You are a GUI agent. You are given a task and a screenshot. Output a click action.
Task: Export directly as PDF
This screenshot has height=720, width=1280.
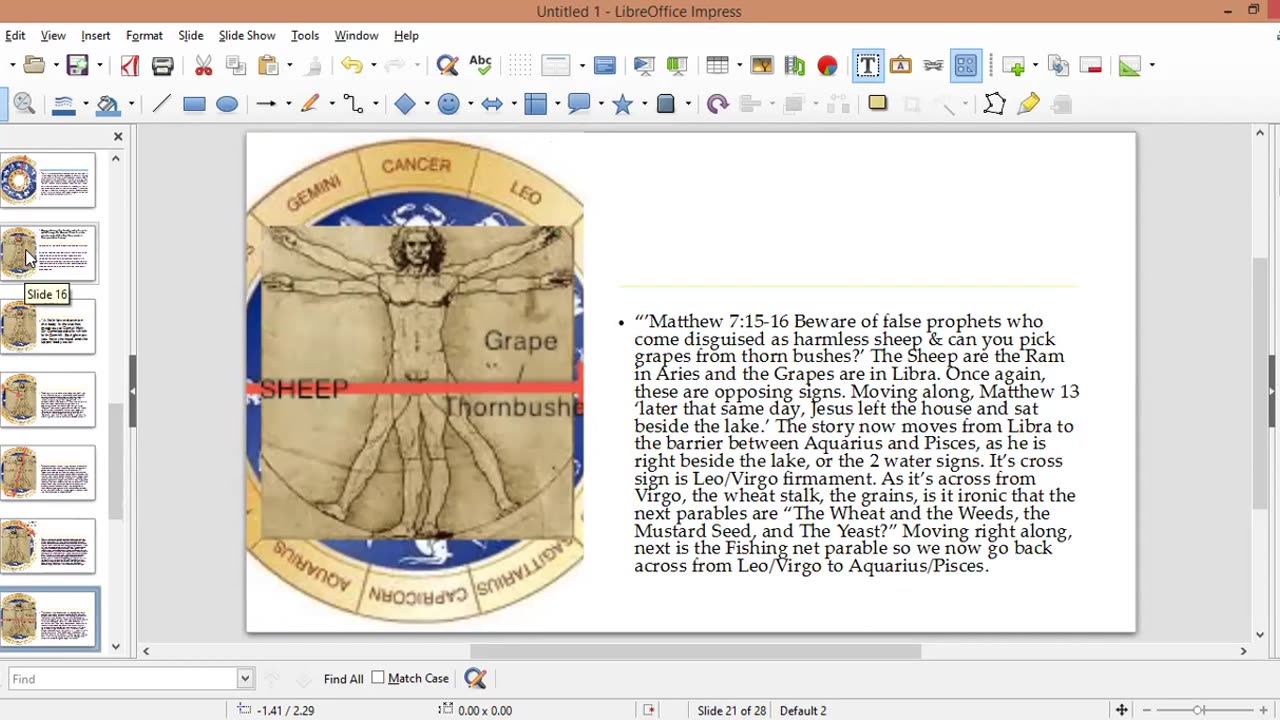pos(129,66)
